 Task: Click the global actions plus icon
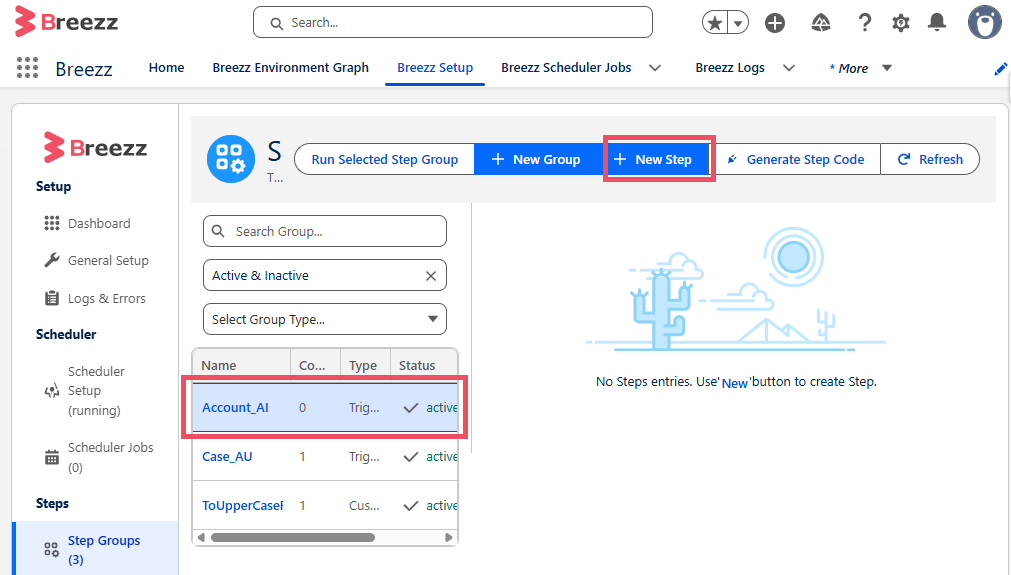coord(774,23)
